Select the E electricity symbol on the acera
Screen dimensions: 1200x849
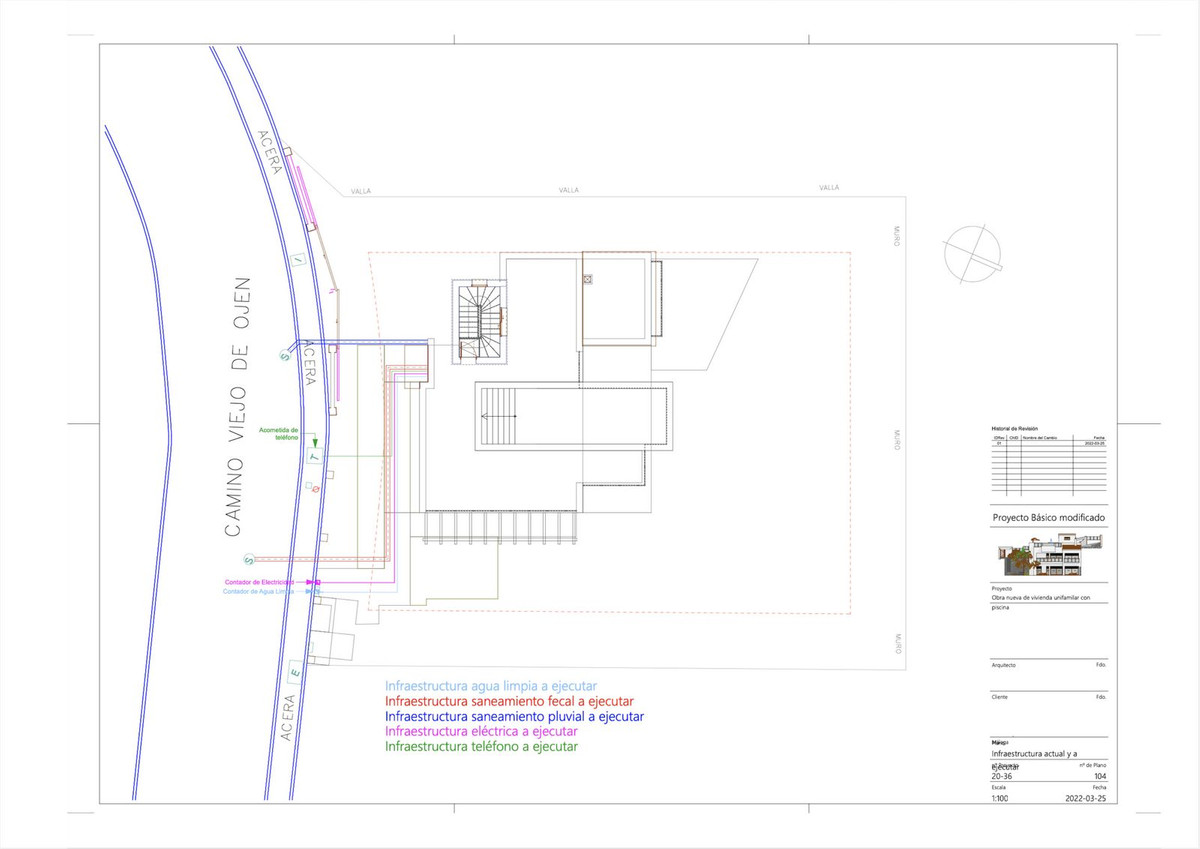(295, 672)
